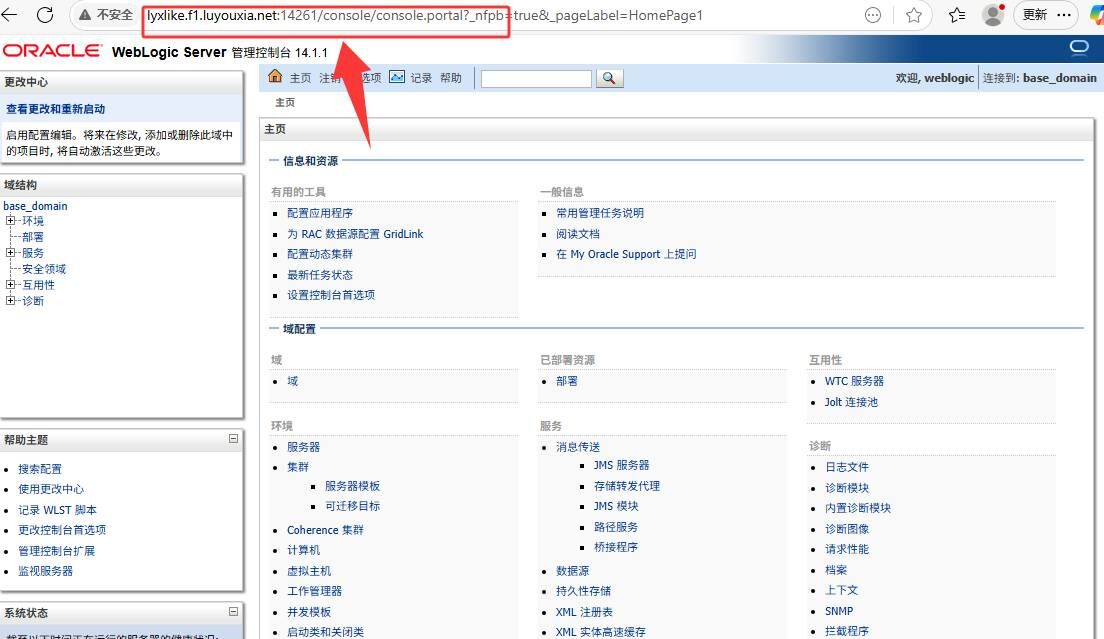Open 部署 link under 已部署资源

point(567,381)
